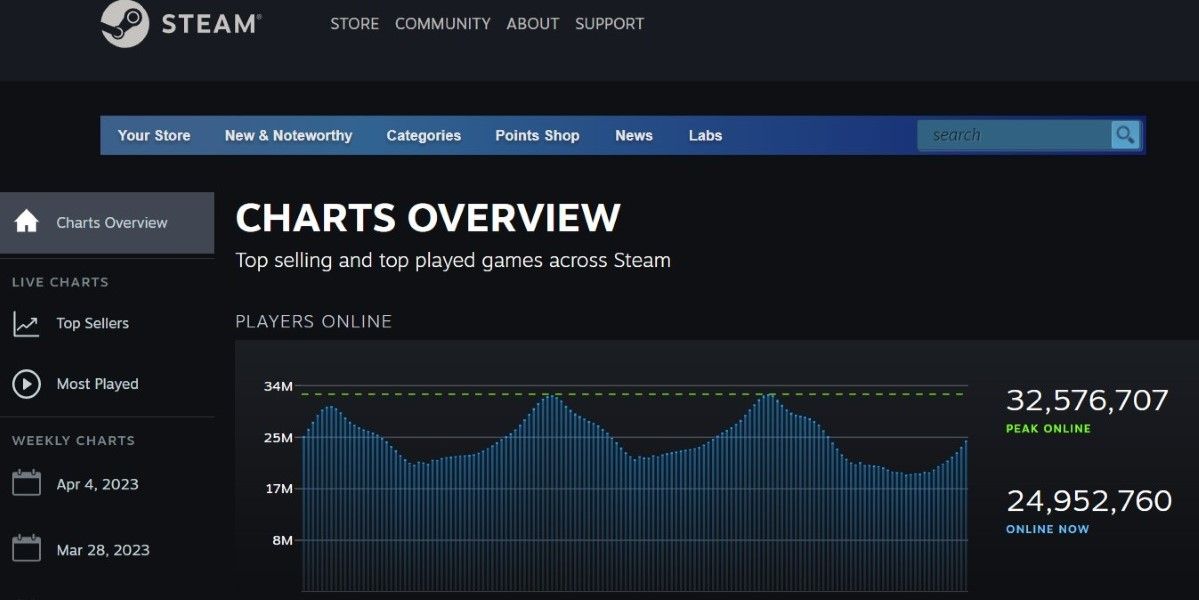Screen dimensions: 1199x600
Task: Click the 17M axis label
Action: point(278,488)
